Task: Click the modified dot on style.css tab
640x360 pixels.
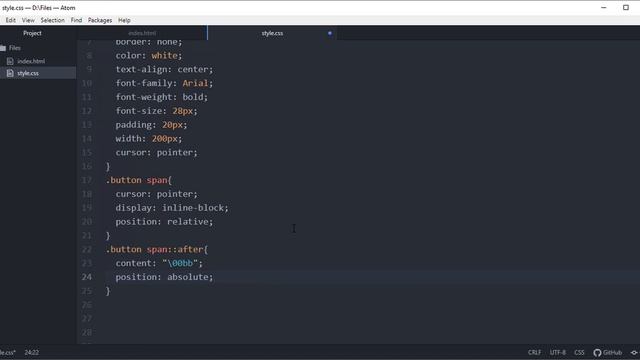Action: point(330,33)
